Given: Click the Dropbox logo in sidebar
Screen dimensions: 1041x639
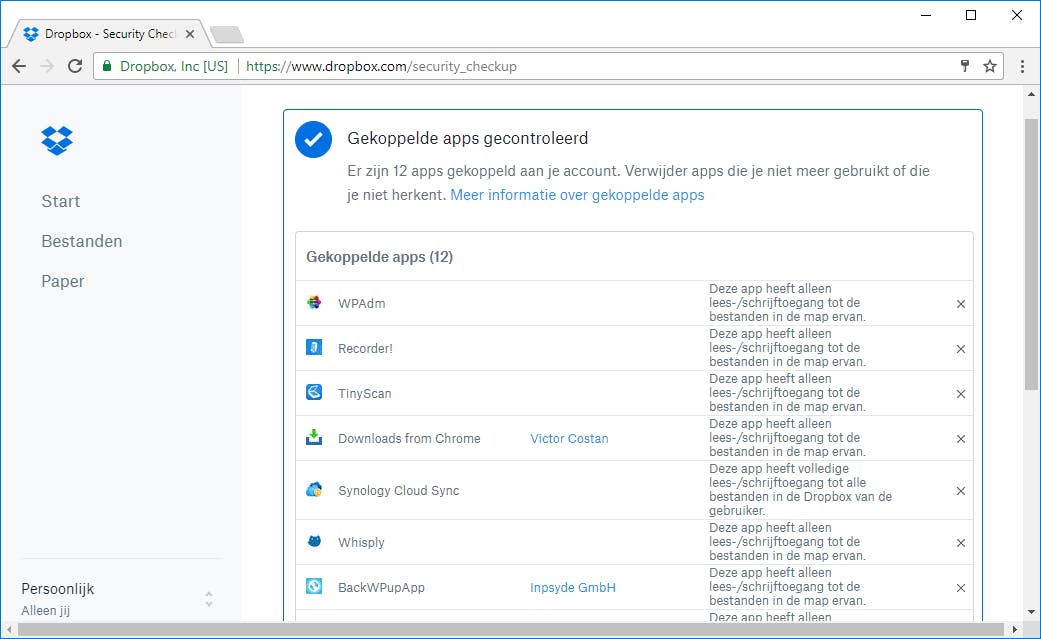Looking at the screenshot, I should click(57, 140).
